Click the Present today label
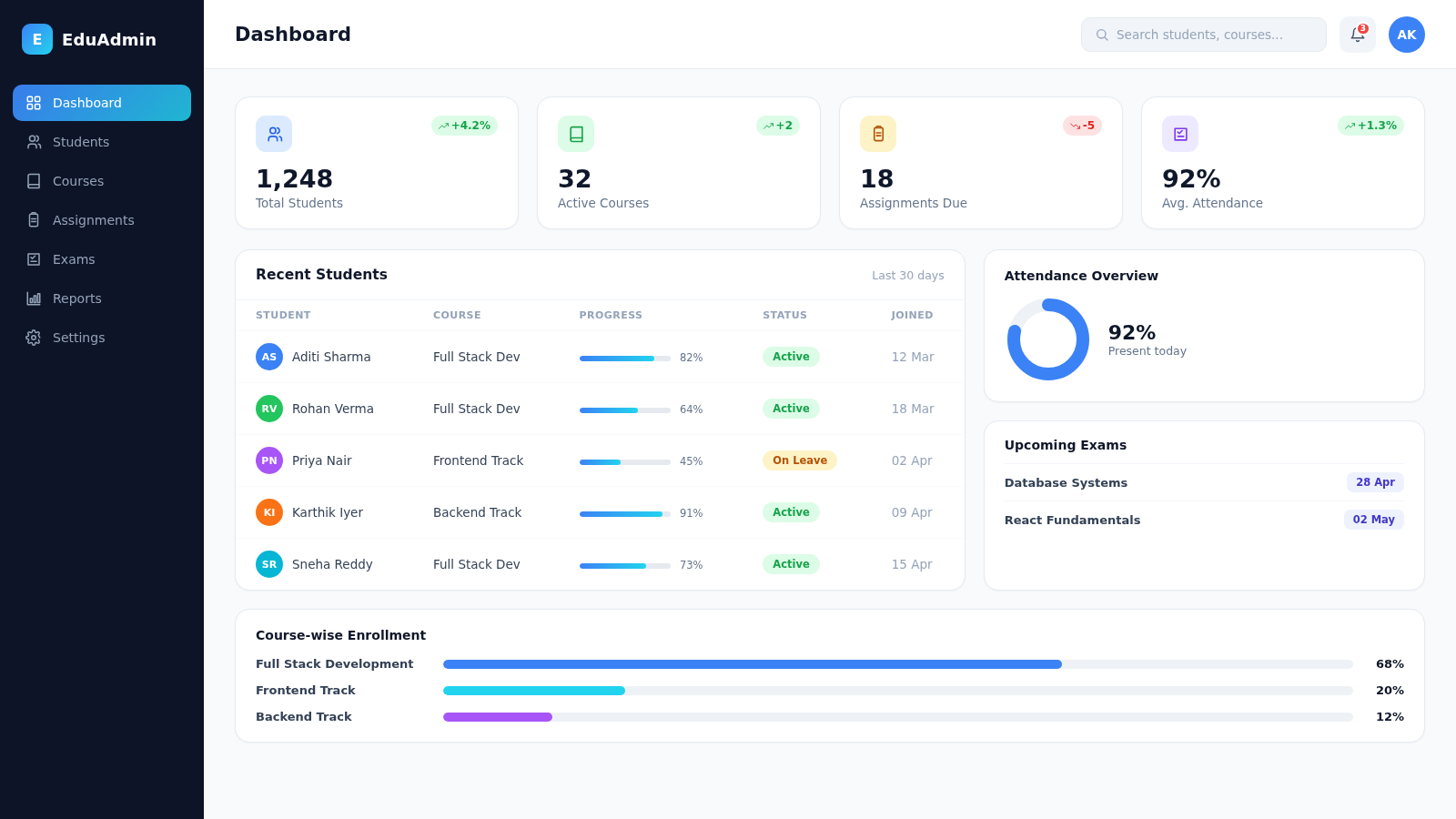Image resolution: width=1456 pixels, height=819 pixels. click(x=1148, y=351)
